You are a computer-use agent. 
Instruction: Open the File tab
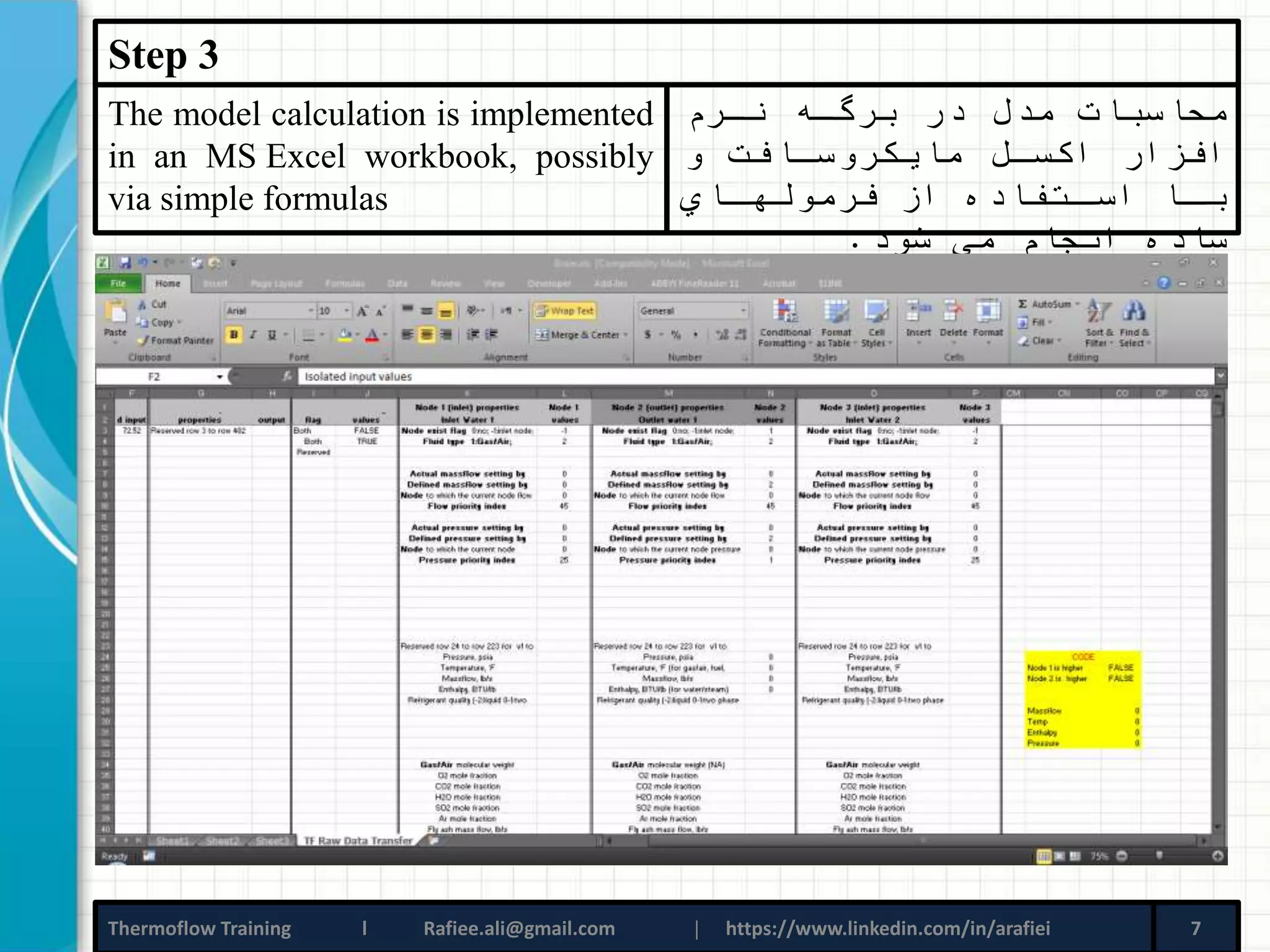point(118,283)
